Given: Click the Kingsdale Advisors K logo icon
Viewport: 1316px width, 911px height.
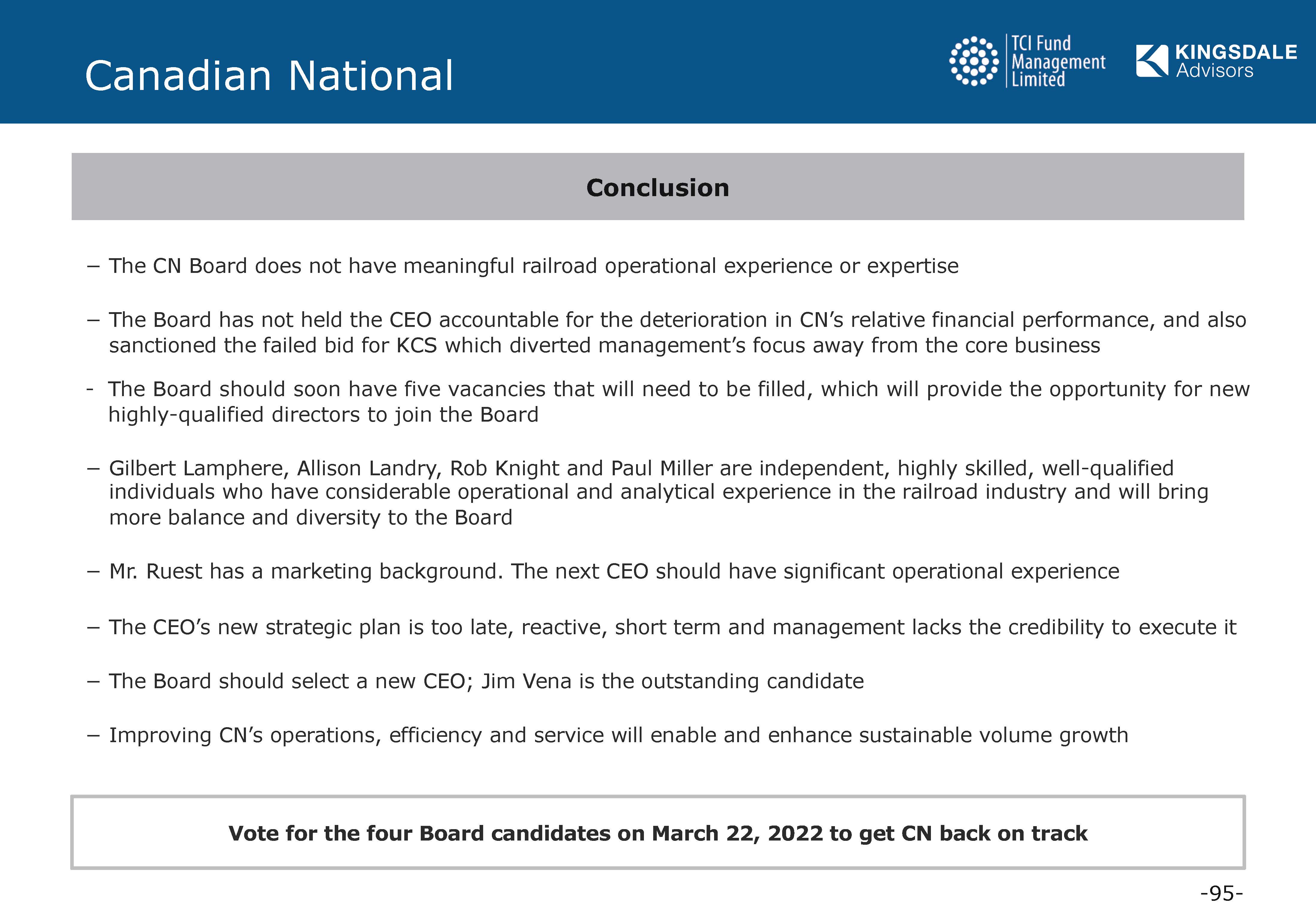Looking at the screenshot, I should tap(1152, 61).
